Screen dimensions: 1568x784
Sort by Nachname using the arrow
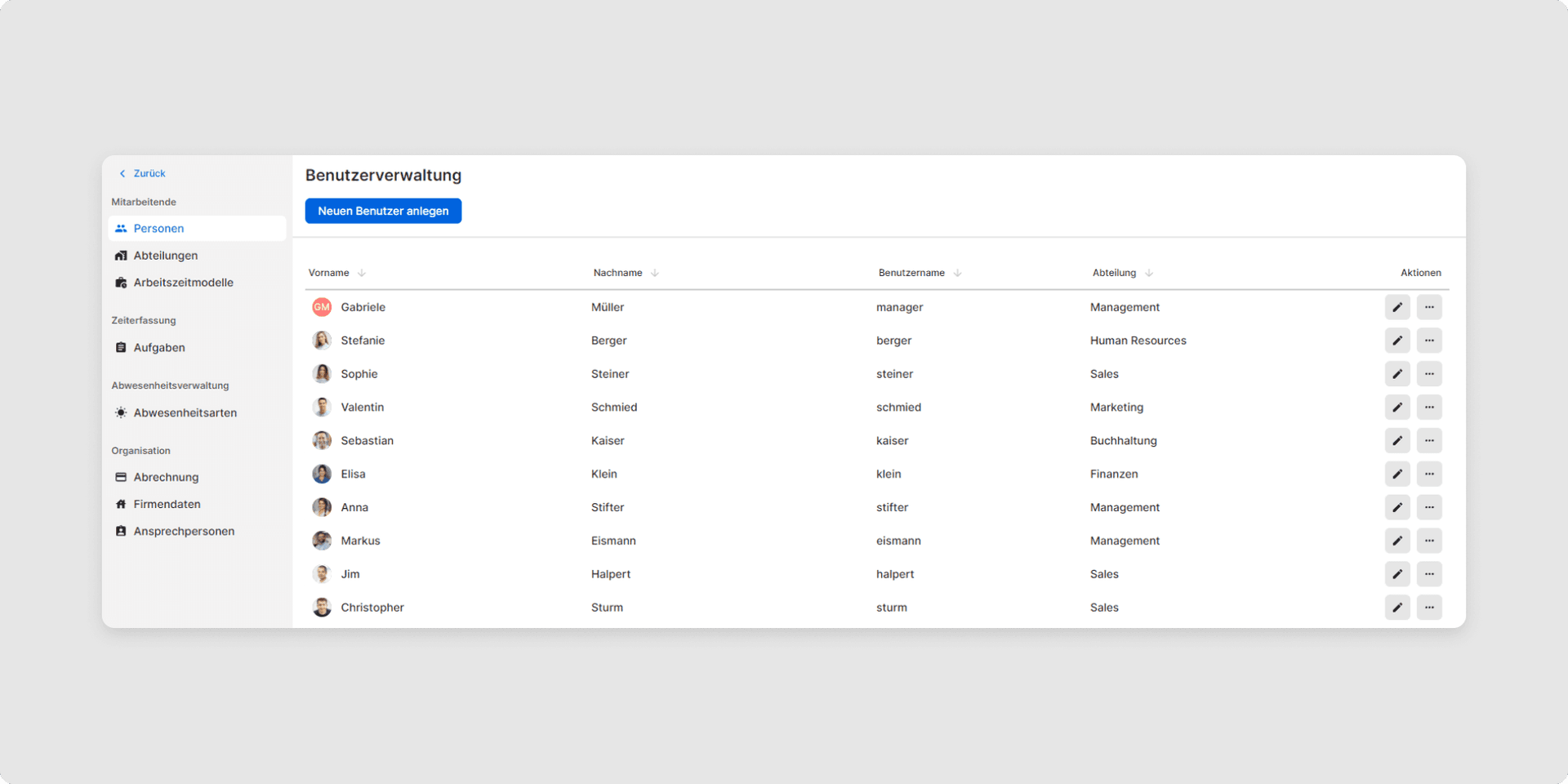(x=655, y=273)
